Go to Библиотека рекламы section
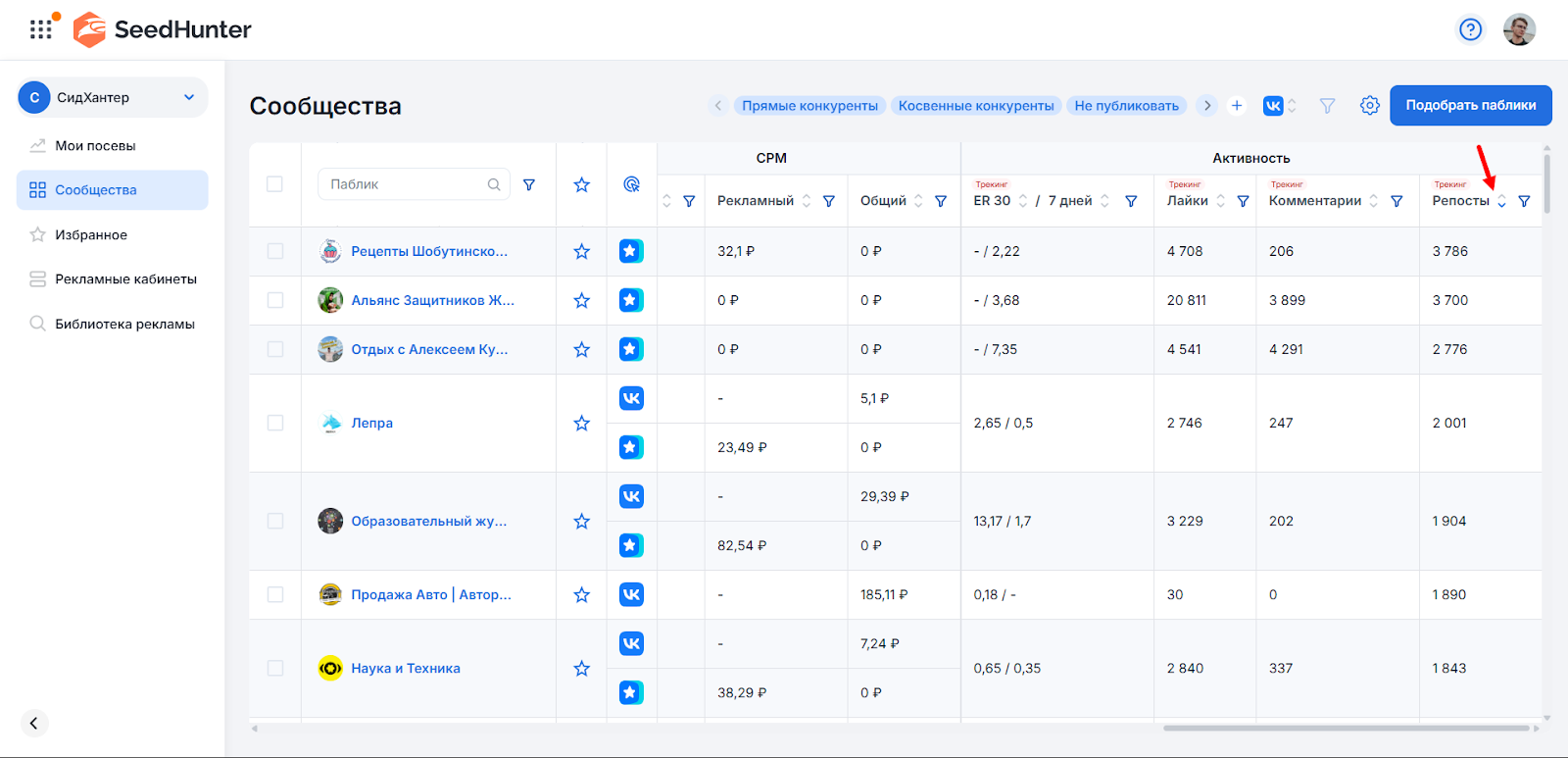Viewport: 1568px width, 758px height. (x=124, y=325)
